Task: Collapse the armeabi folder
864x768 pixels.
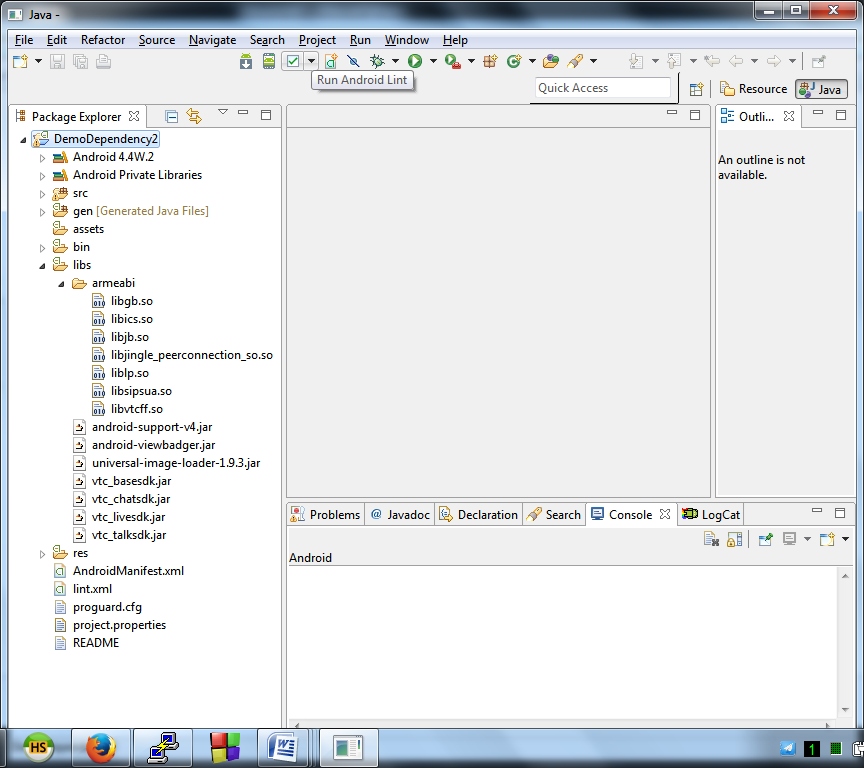Action: 61,283
